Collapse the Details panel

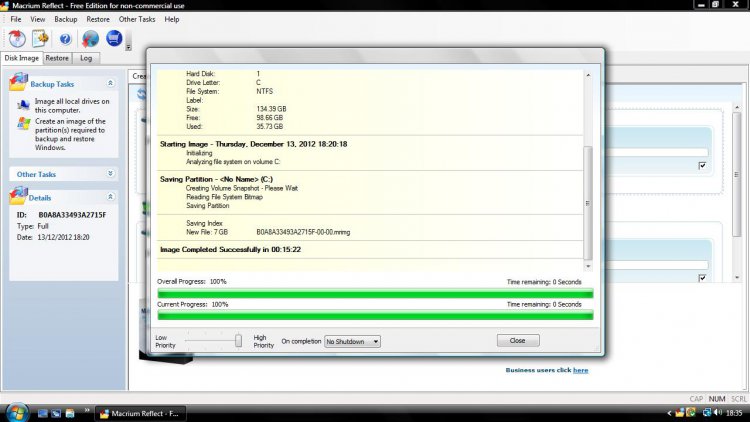click(x=110, y=197)
